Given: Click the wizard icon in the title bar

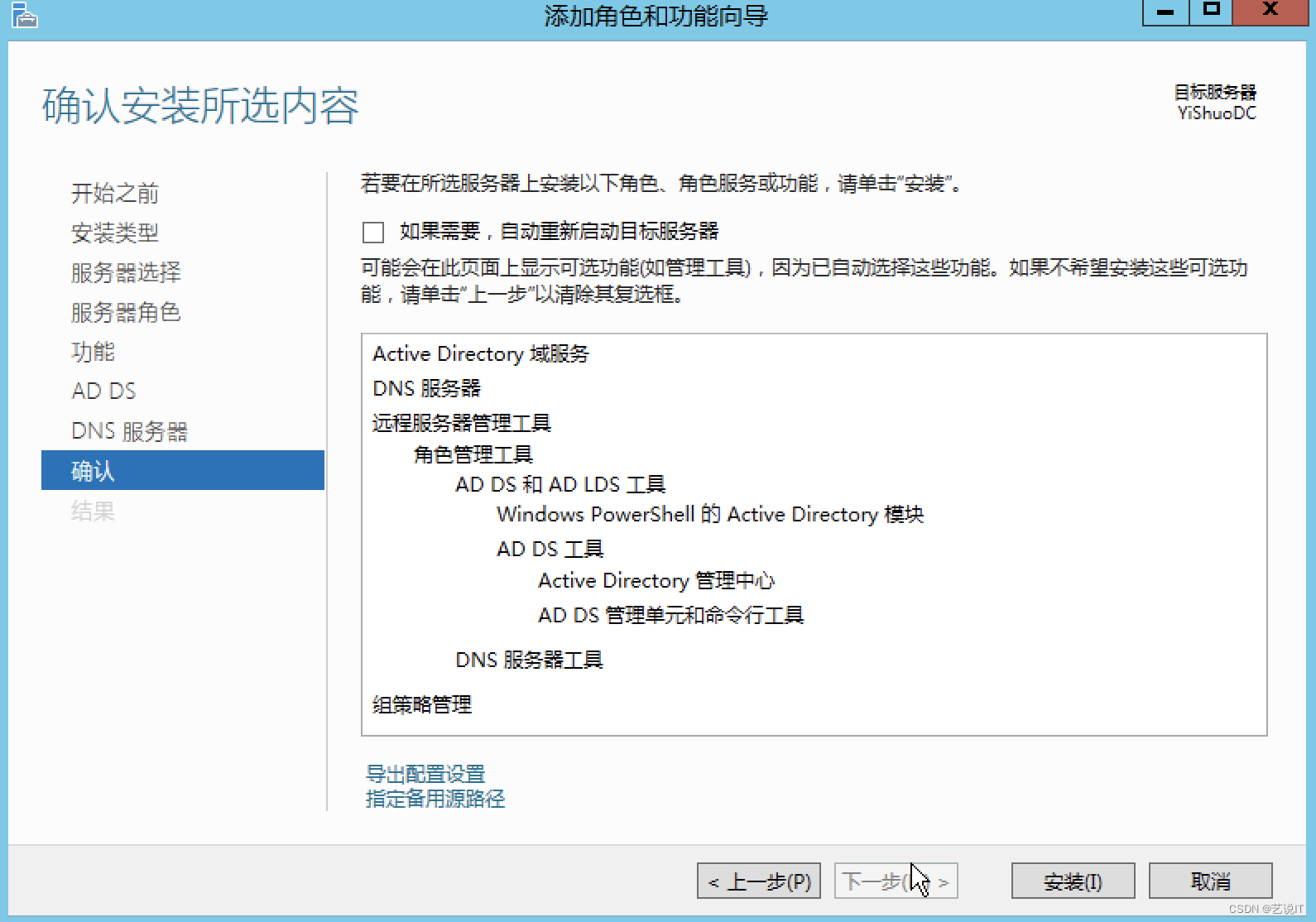Looking at the screenshot, I should click(24, 15).
